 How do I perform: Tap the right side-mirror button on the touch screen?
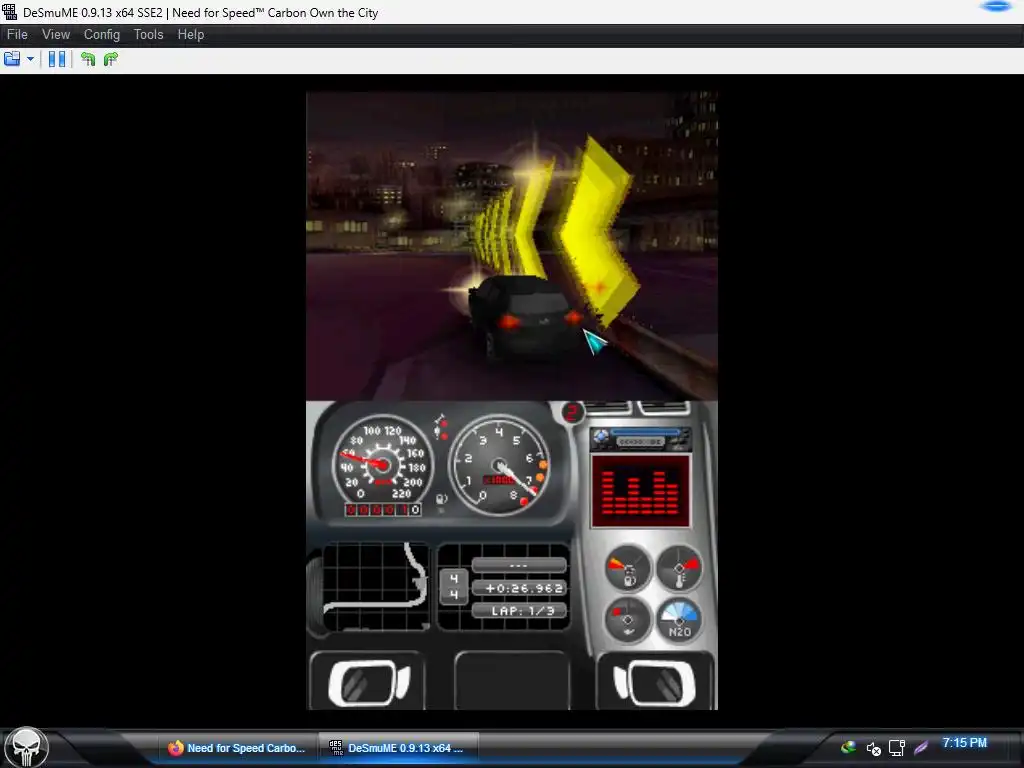click(x=655, y=682)
